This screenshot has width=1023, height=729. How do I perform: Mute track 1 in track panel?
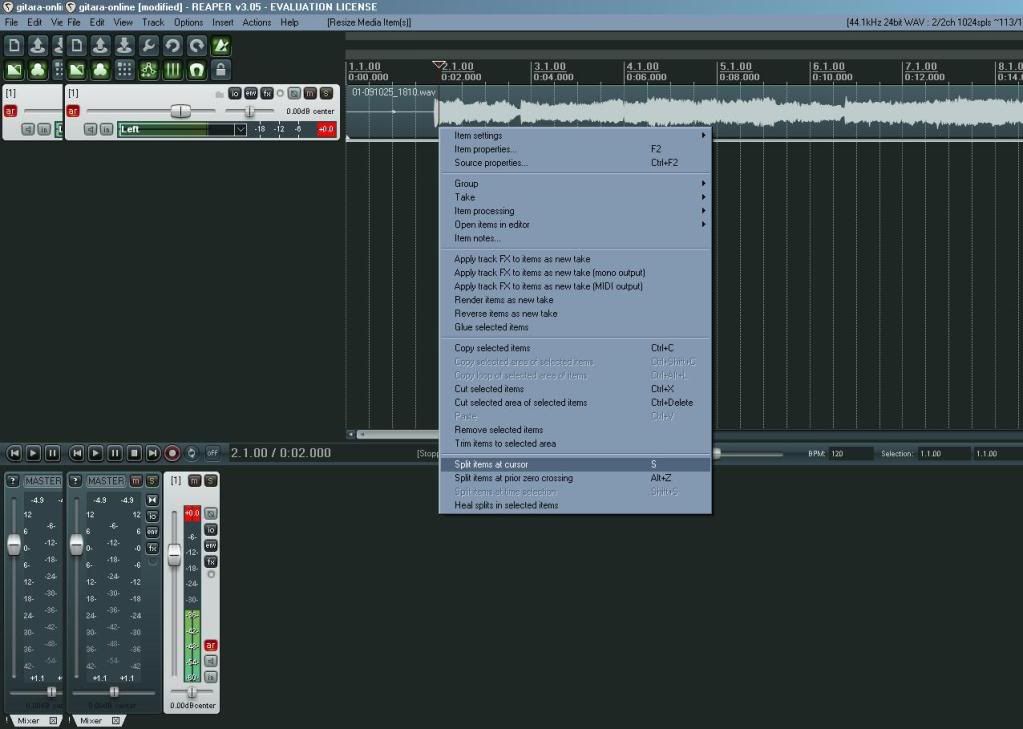pos(310,93)
